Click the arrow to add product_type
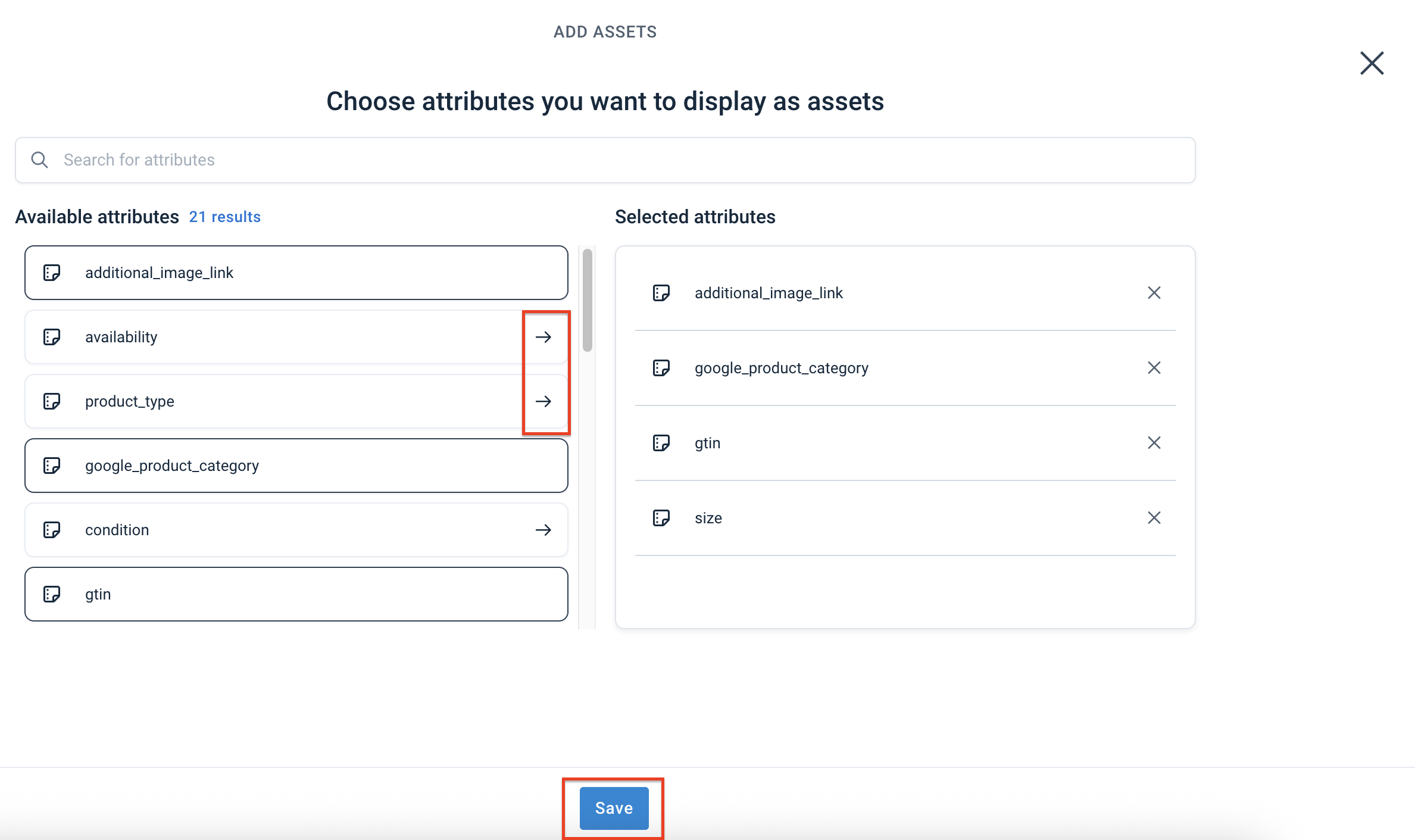 pos(544,401)
